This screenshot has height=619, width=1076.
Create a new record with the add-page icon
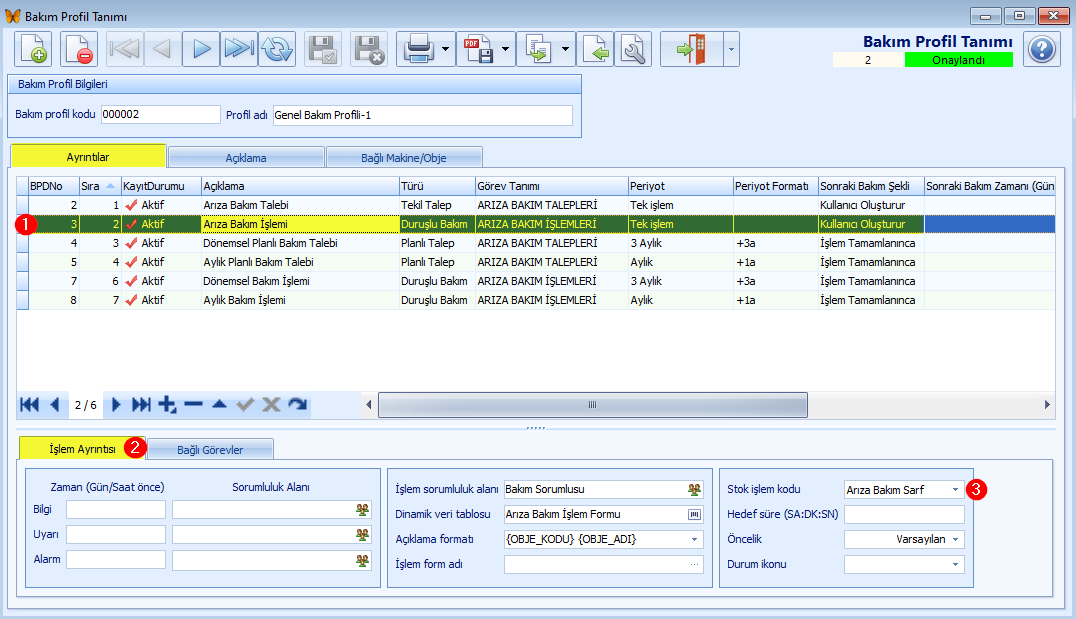tap(33, 49)
